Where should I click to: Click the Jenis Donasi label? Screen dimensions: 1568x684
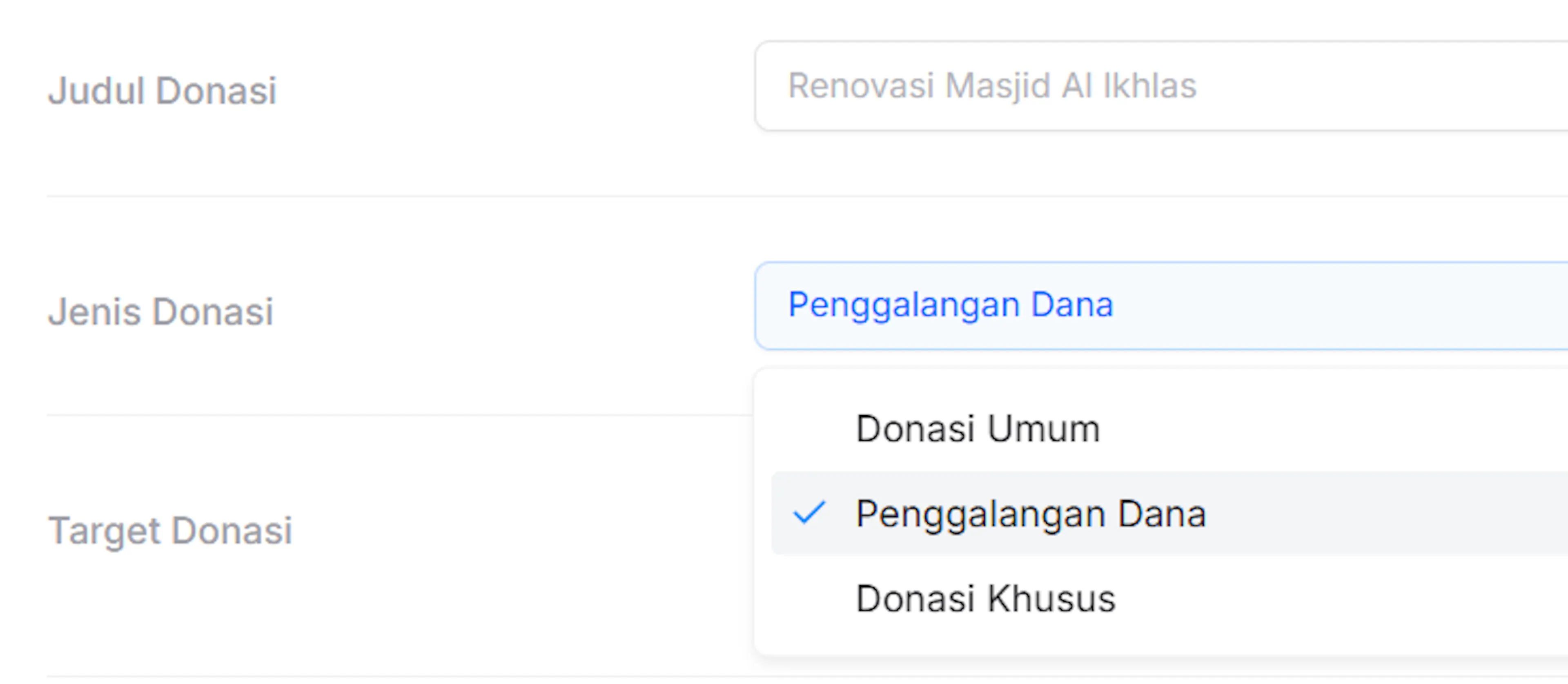pos(161,312)
